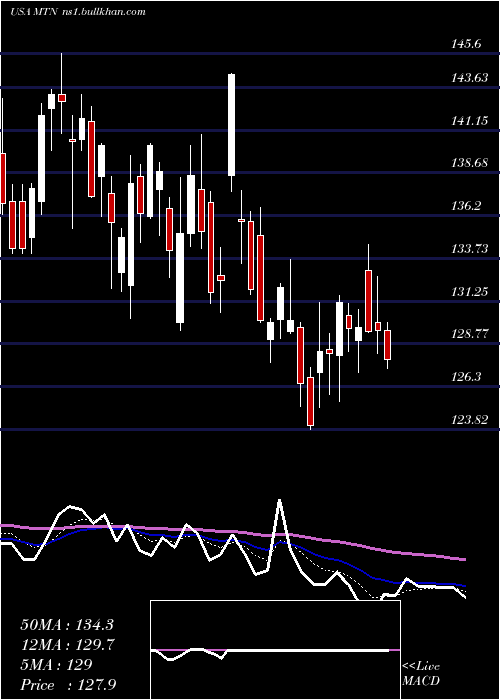Click the Price : 127.9 readout
The image size is (500, 700).
(68, 685)
